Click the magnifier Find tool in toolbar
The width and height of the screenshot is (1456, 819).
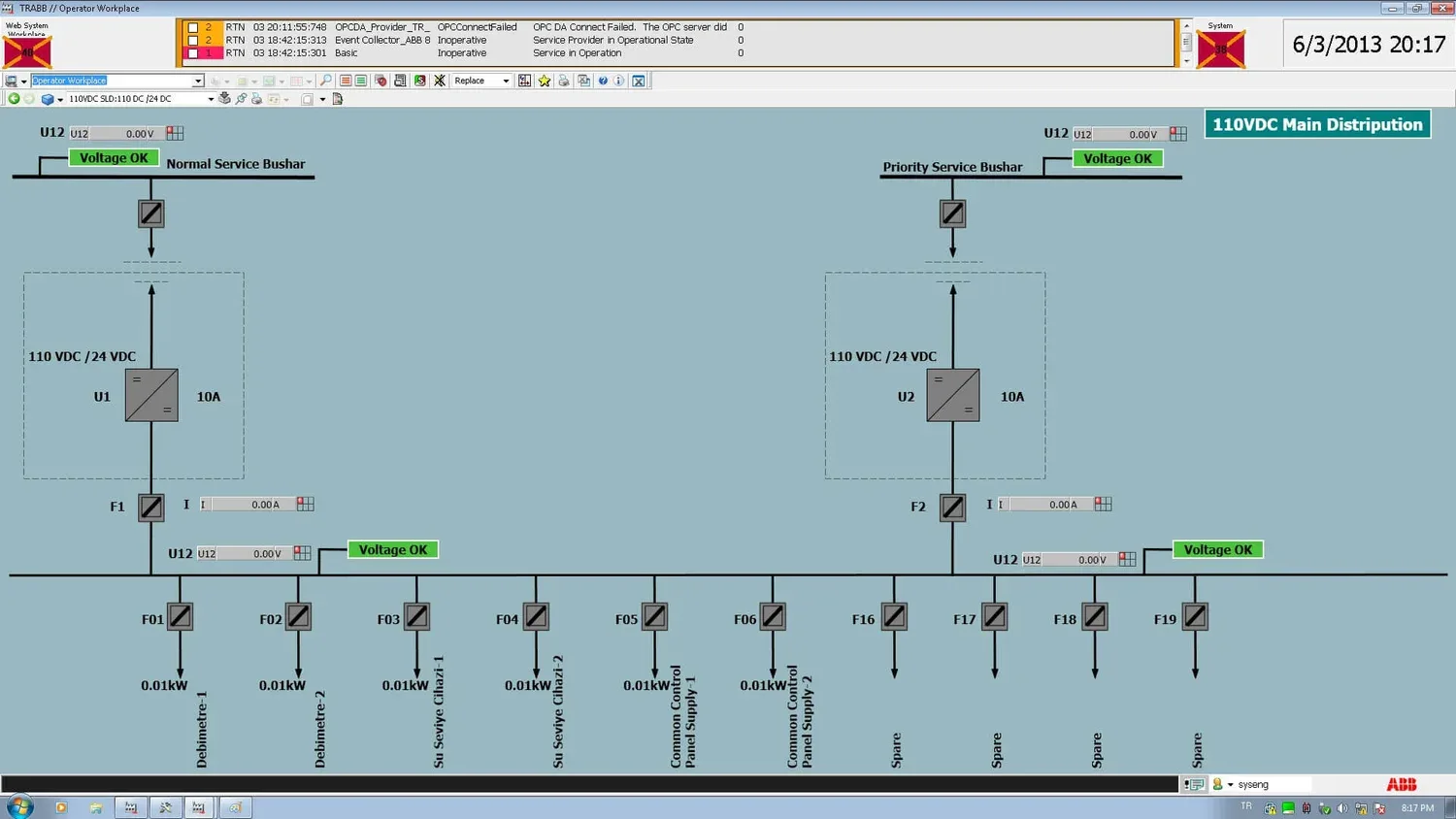pyautogui.click(x=326, y=81)
